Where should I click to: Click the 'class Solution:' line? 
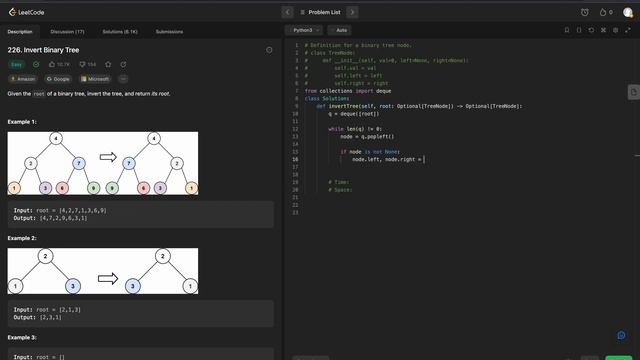(x=327, y=98)
